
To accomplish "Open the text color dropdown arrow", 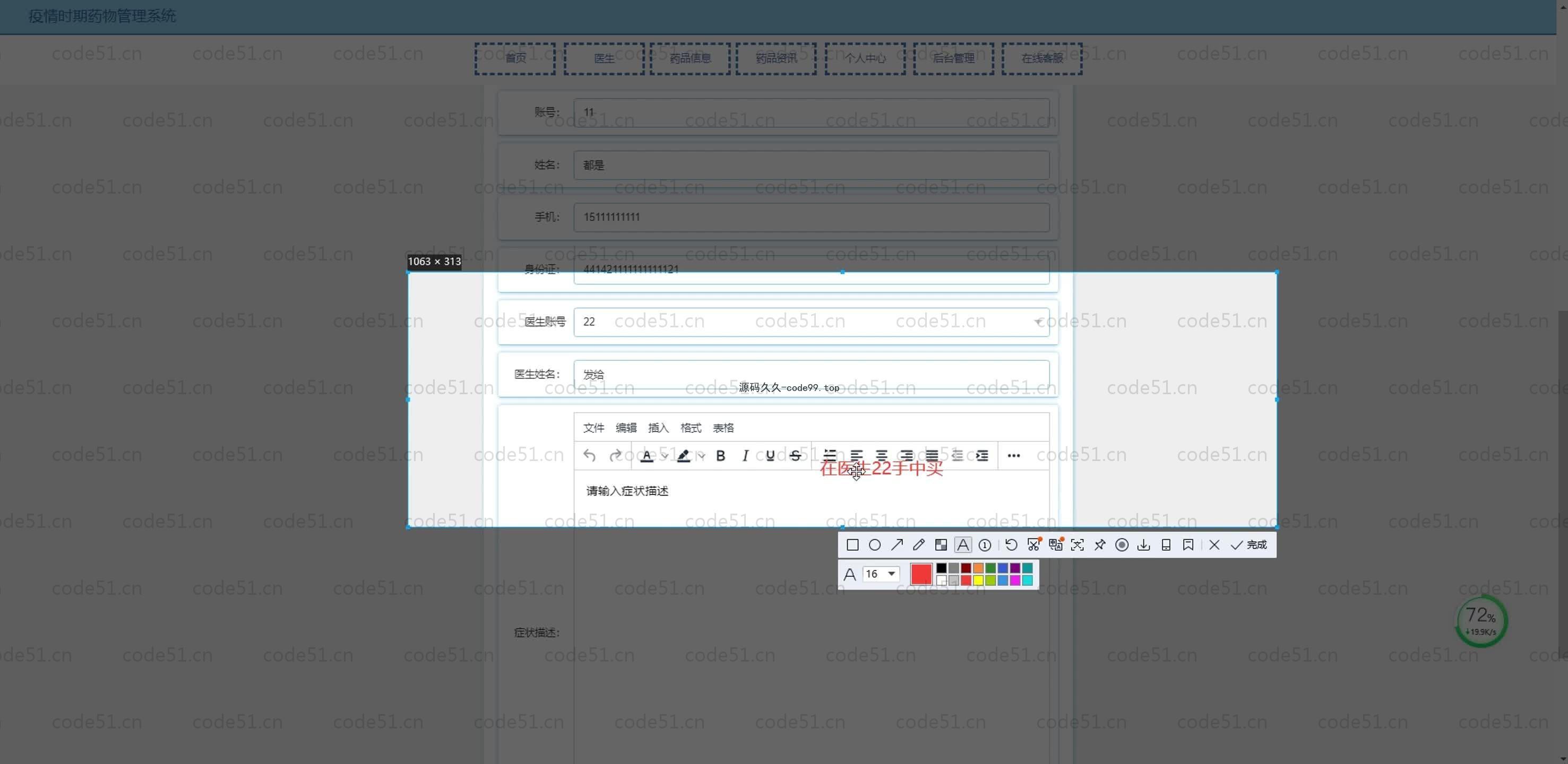I will (665, 456).
